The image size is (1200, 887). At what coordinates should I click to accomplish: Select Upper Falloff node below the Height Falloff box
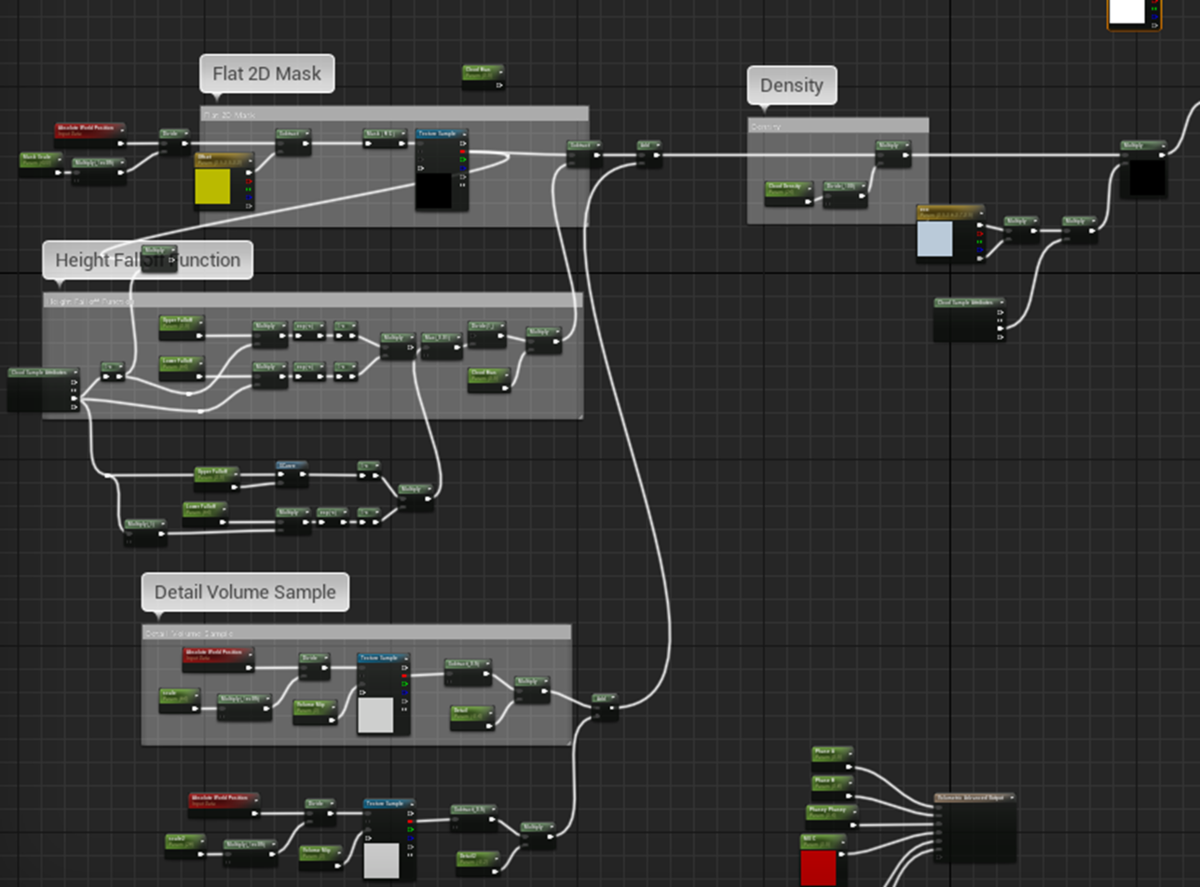(x=217, y=478)
